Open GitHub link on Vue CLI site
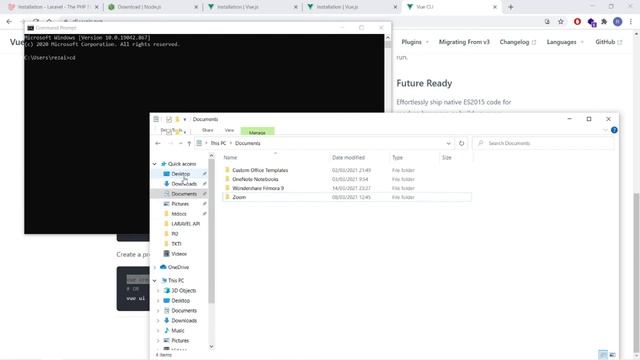640x360 pixels. pyautogui.click(x=609, y=42)
